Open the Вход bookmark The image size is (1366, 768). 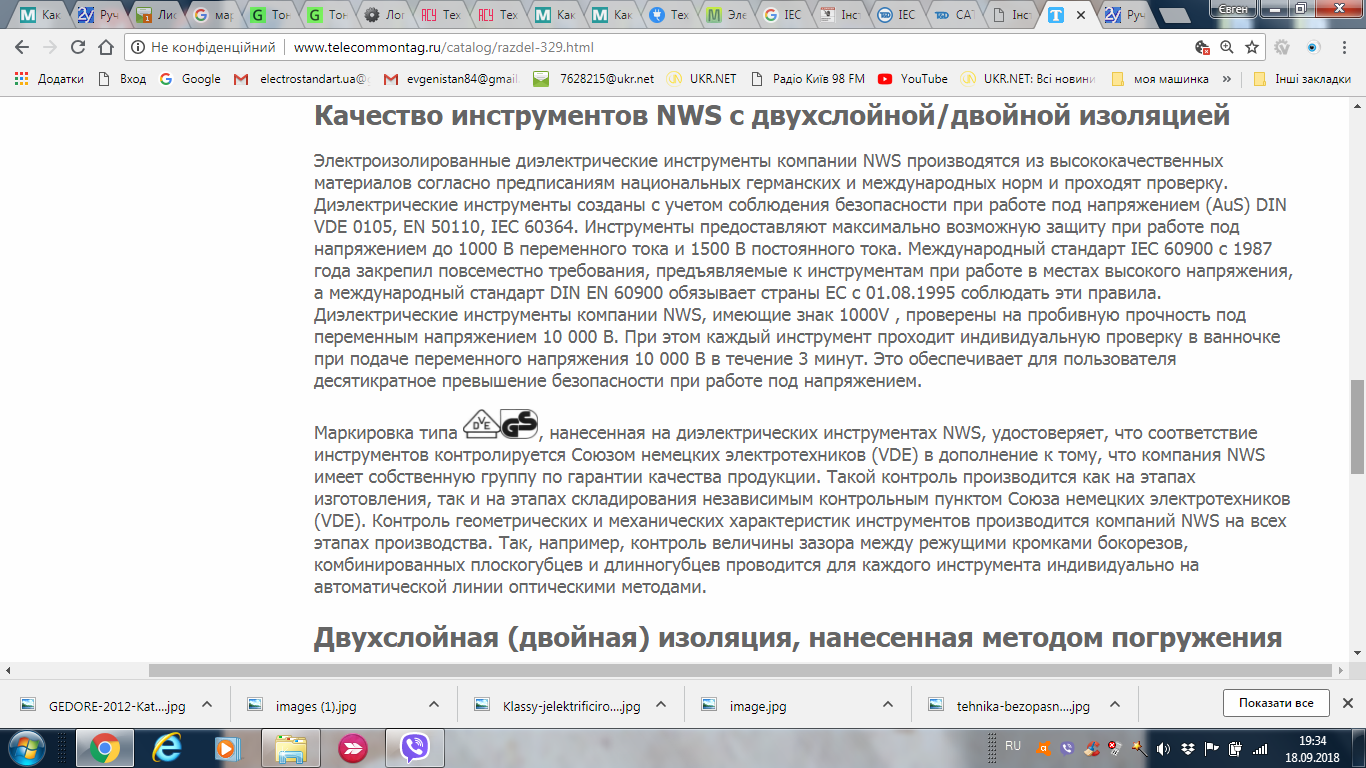[x=121, y=79]
